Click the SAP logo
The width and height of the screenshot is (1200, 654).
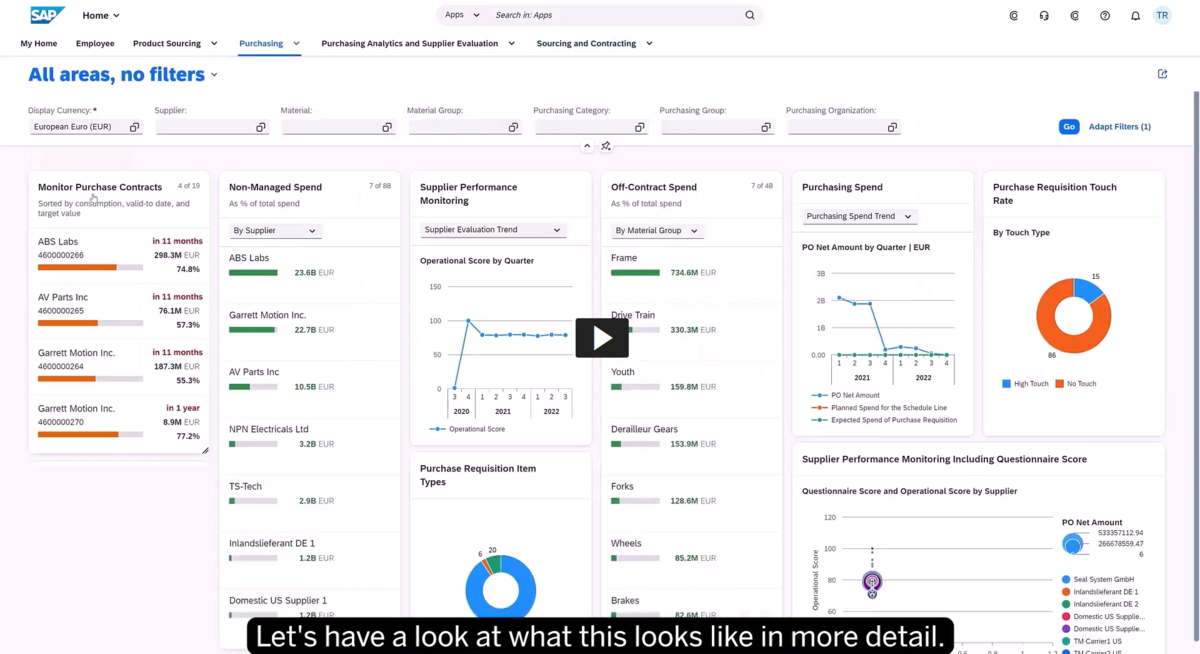coord(48,15)
